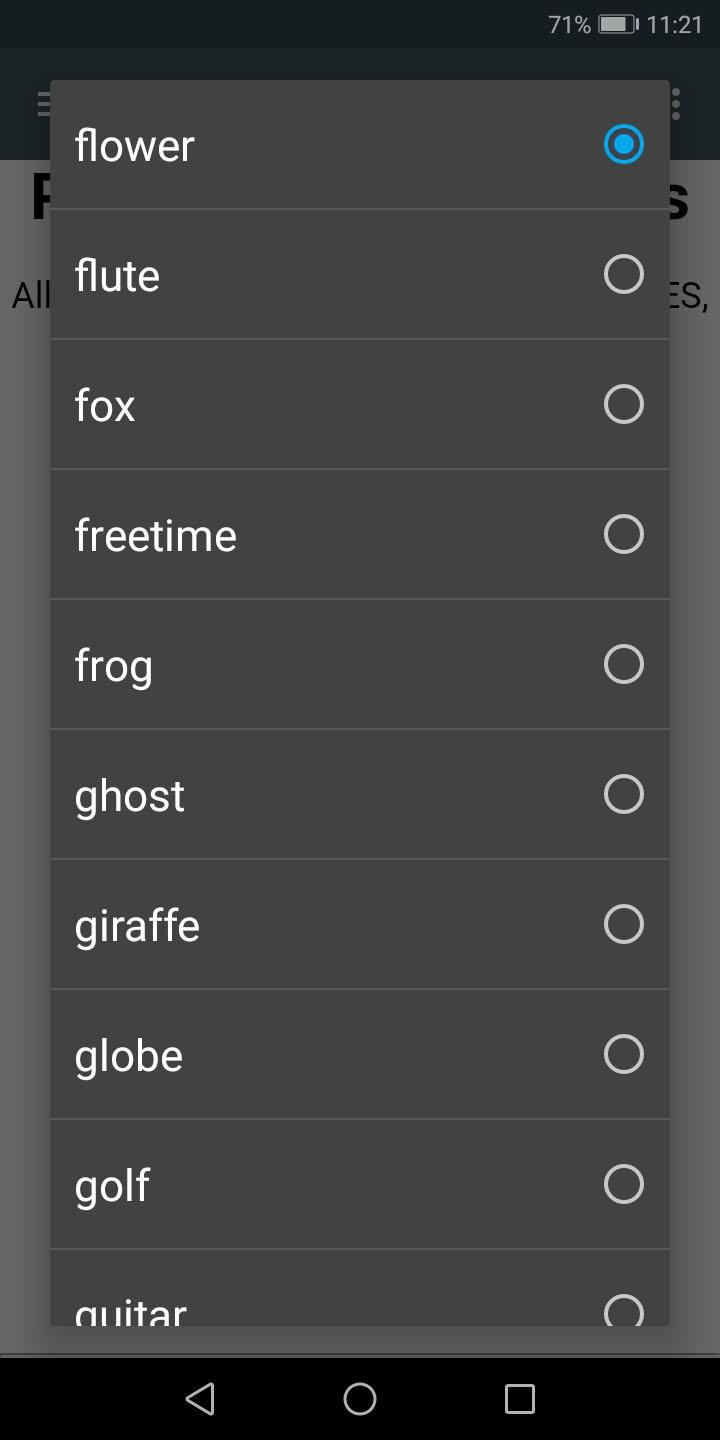The image size is (720, 1440).
Task: Tap the three-dot overflow menu icon
Action: coord(676,104)
